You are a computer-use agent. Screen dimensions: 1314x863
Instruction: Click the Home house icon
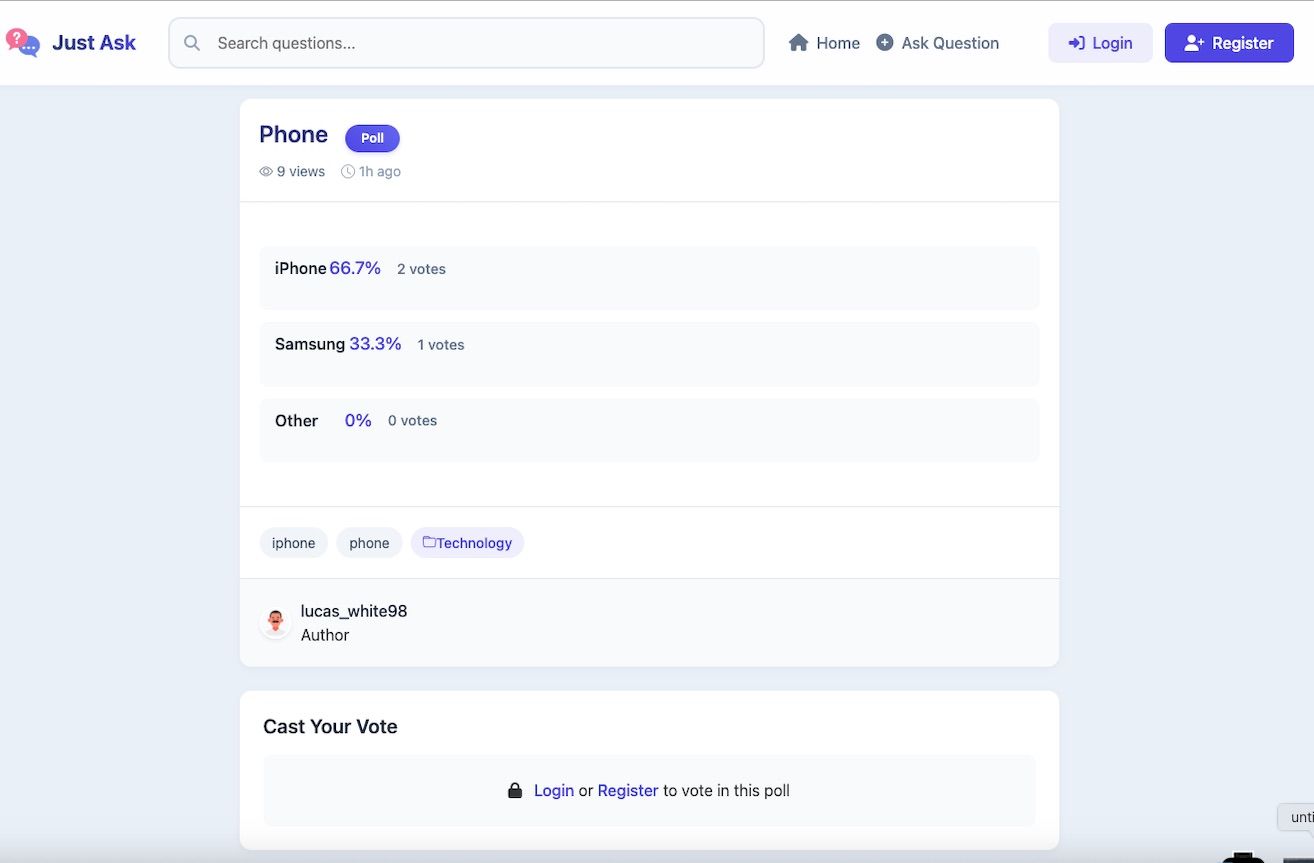798,43
